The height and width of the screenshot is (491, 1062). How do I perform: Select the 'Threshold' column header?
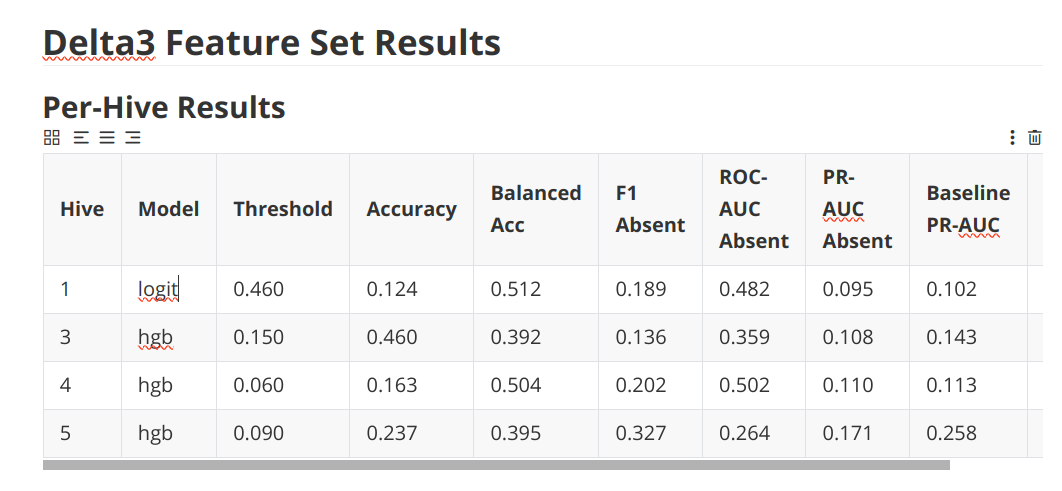tap(283, 209)
